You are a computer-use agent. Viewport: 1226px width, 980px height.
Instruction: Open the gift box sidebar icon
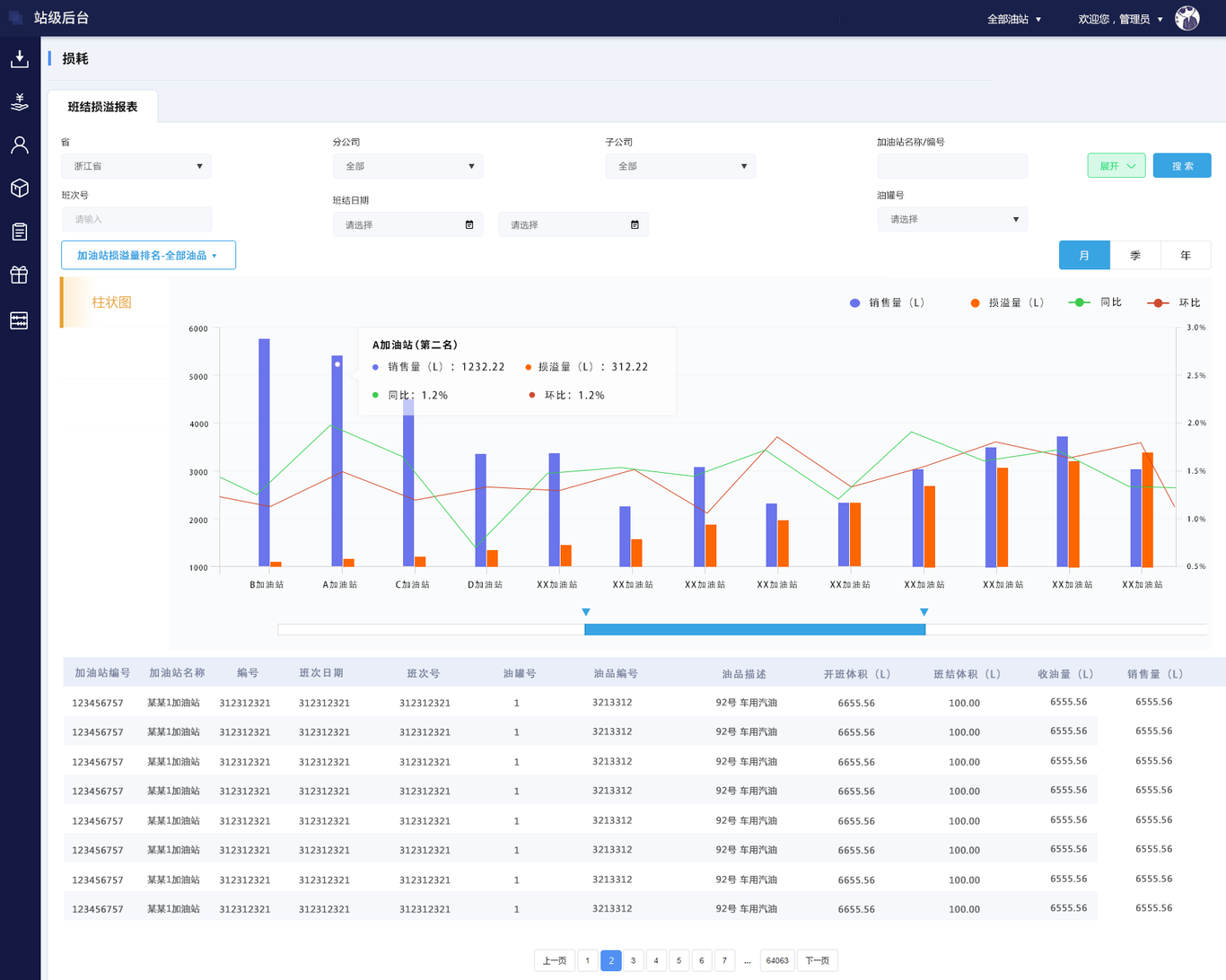19,275
